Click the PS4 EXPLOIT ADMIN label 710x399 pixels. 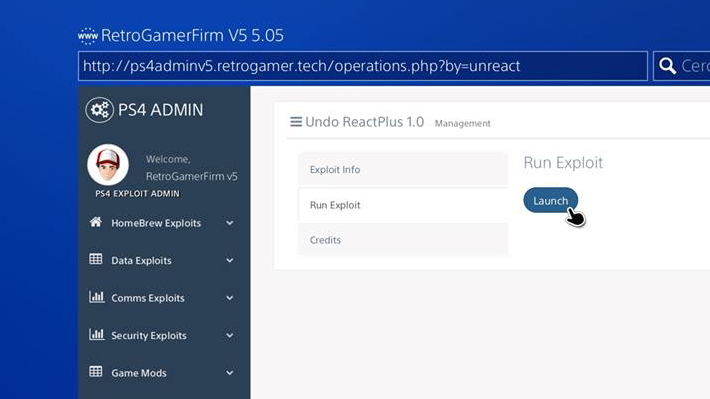(x=137, y=194)
